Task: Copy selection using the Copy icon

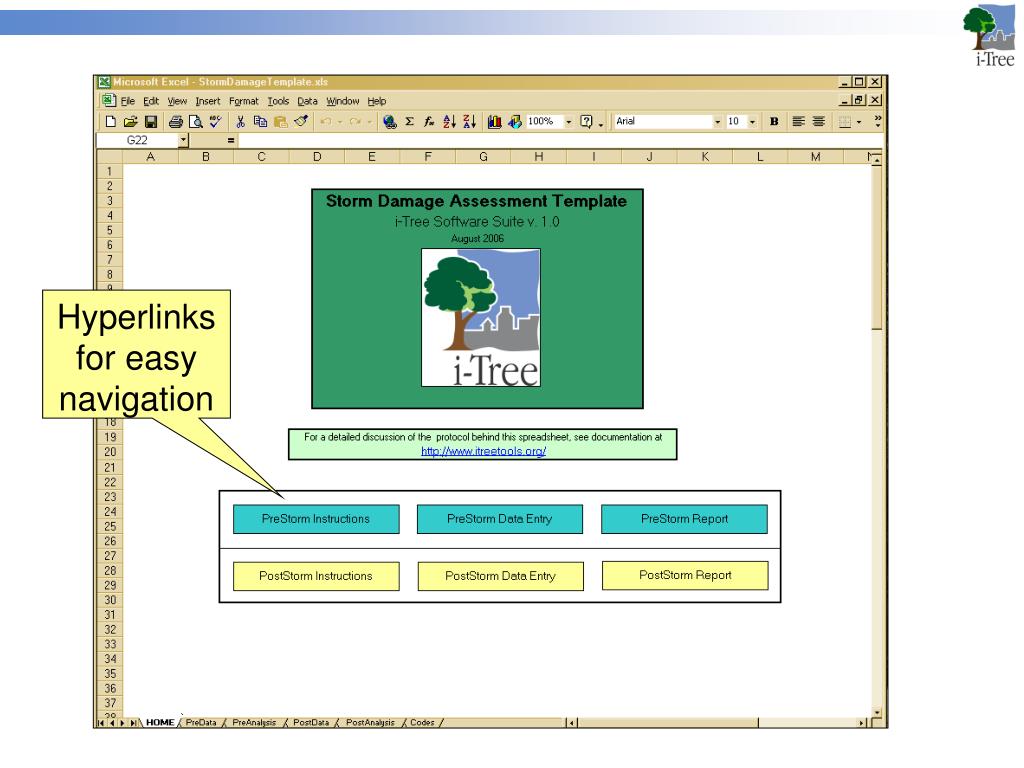Action: click(x=260, y=121)
